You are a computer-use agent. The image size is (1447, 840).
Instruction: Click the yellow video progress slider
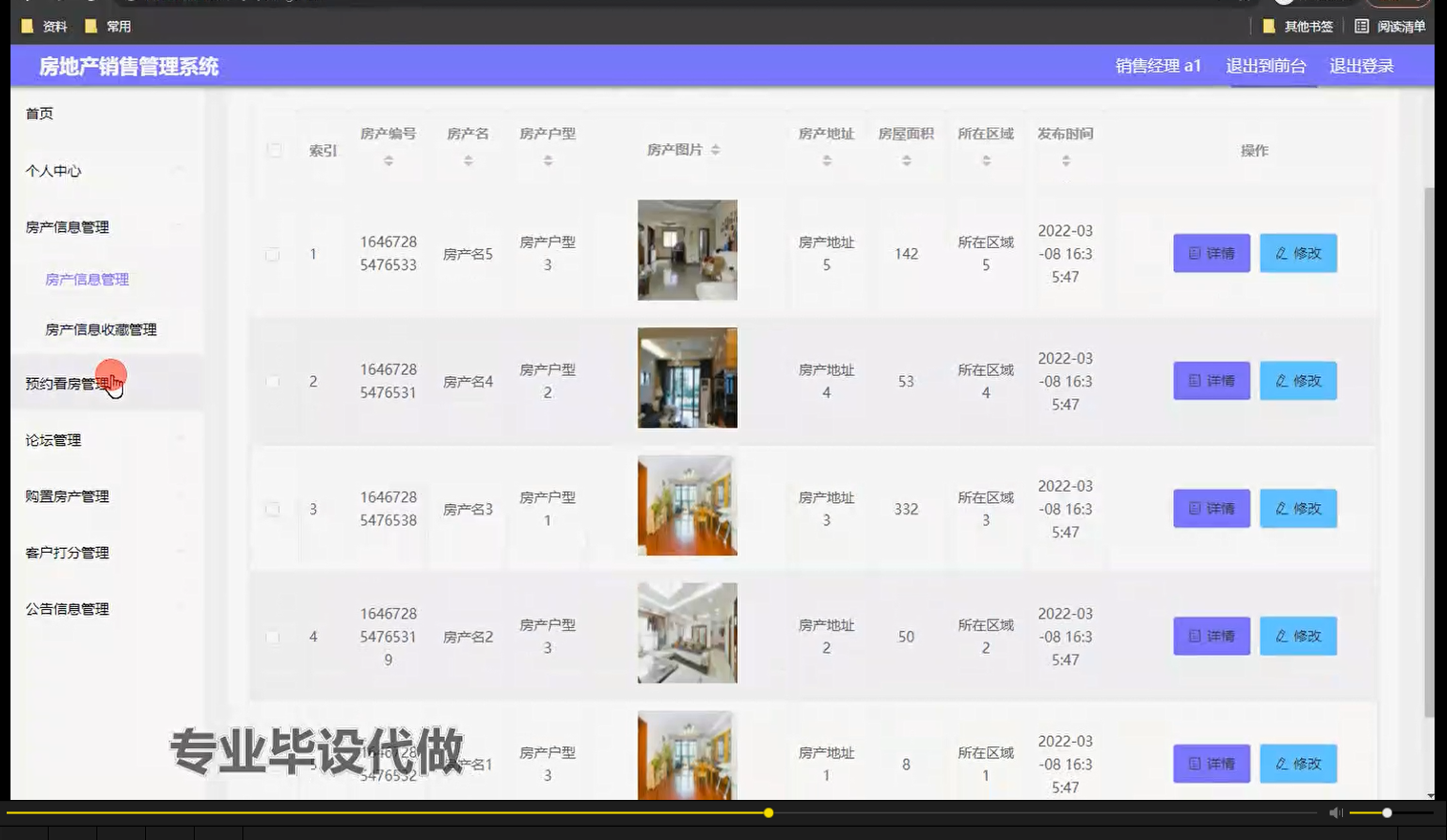point(768,812)
